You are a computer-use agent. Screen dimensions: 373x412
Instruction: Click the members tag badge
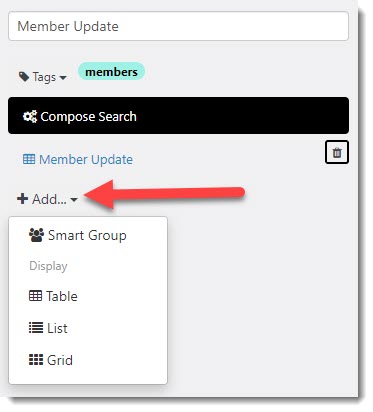click(x=111, y=71)
